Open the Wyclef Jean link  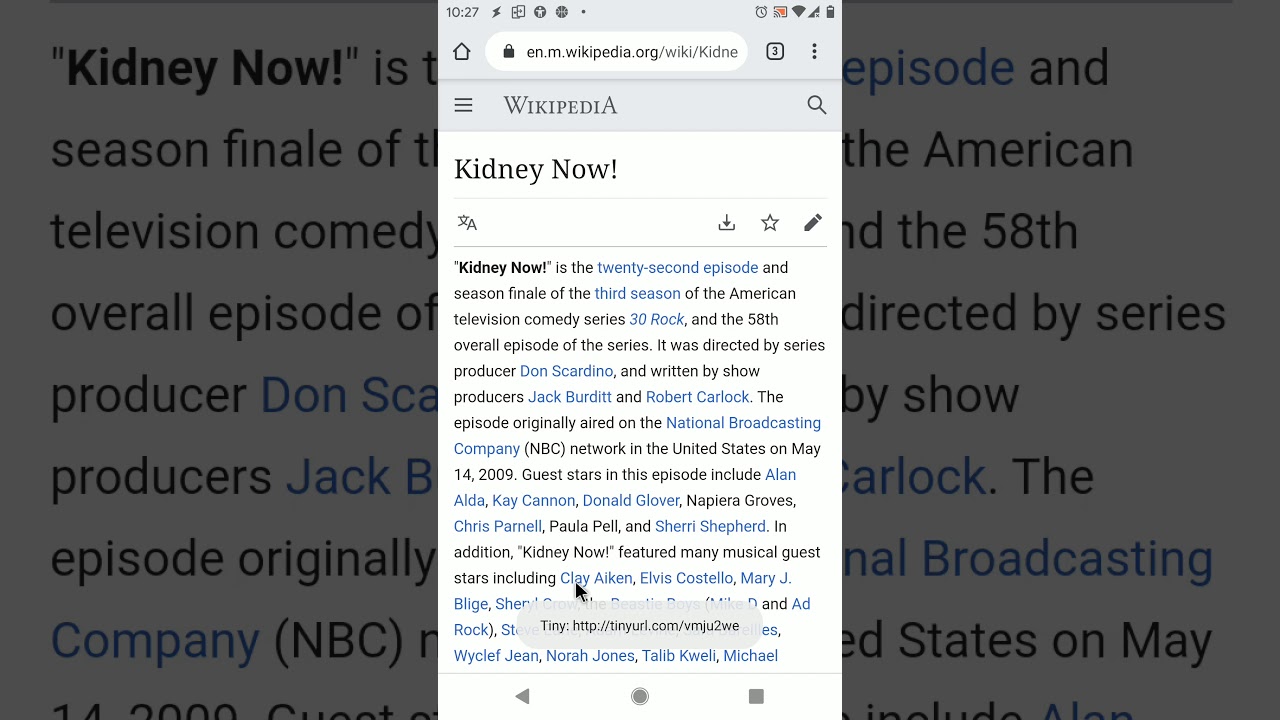[x=496, y=656]
